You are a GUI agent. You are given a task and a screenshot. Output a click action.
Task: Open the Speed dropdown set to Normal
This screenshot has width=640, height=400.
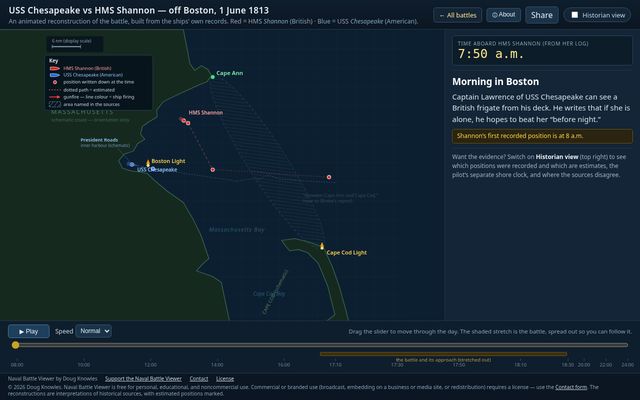click(93, 331)
